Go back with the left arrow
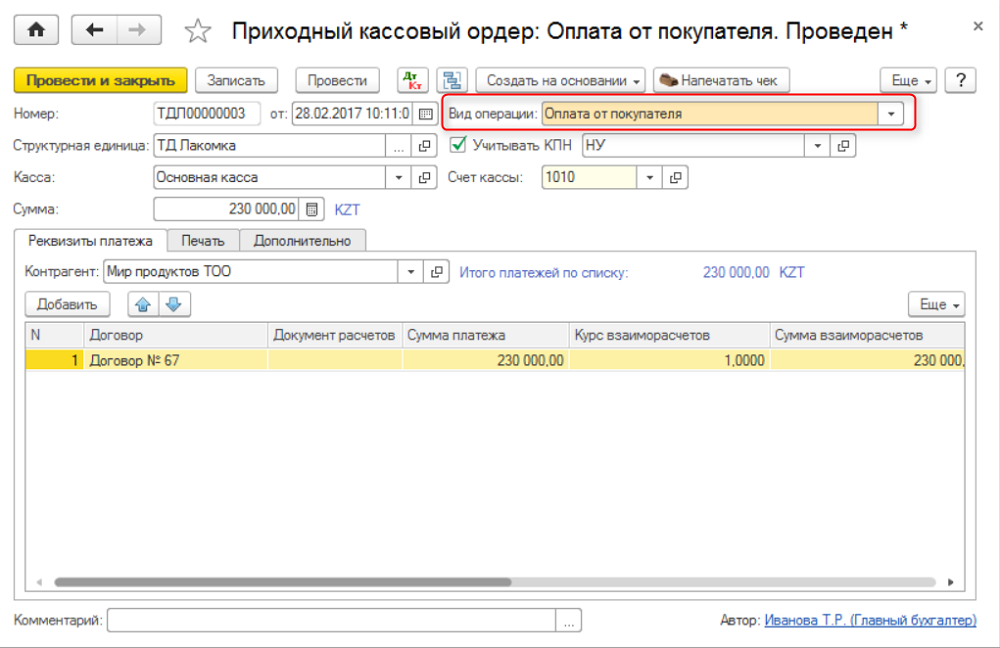This screenshot has width=1000, height=648. [x=95, y=30]
